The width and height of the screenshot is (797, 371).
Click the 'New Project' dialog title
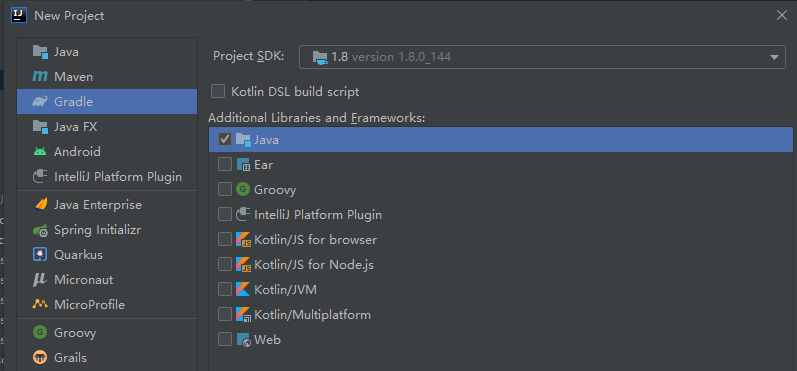click(69, 16)
